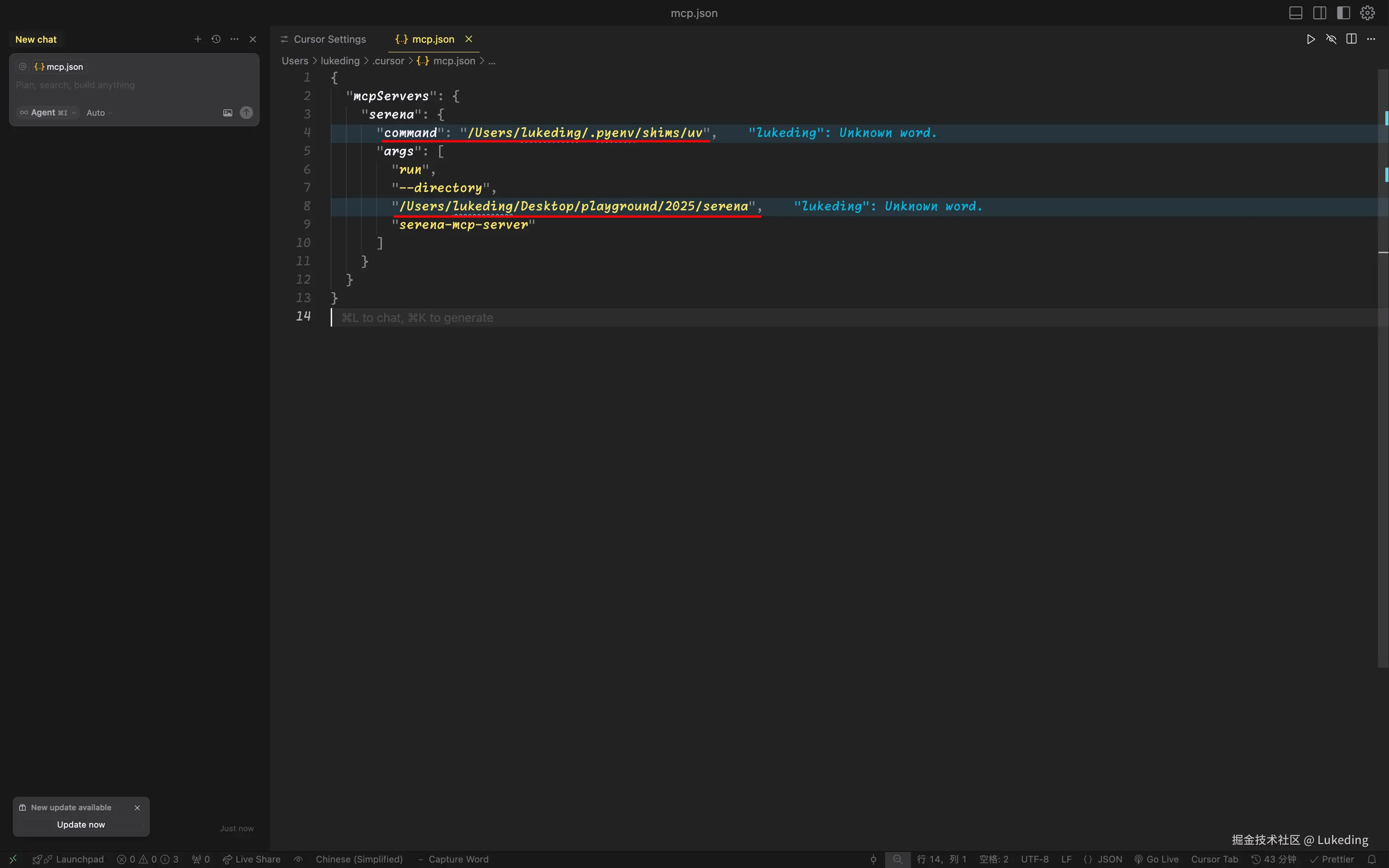
Task: Toggle the bottom panel layout
Action: (1295, 13)
